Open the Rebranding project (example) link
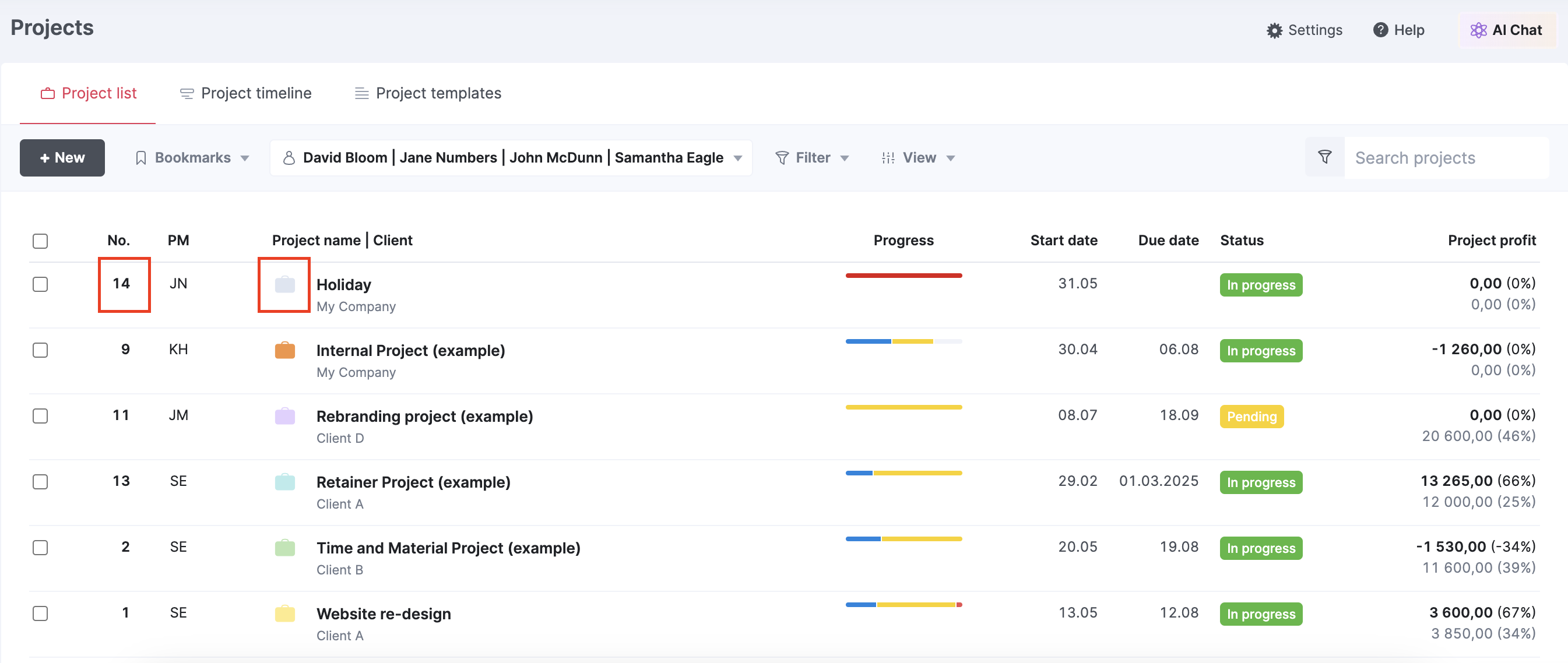This screenshot has height=663, width=1568. pos(425,416)
